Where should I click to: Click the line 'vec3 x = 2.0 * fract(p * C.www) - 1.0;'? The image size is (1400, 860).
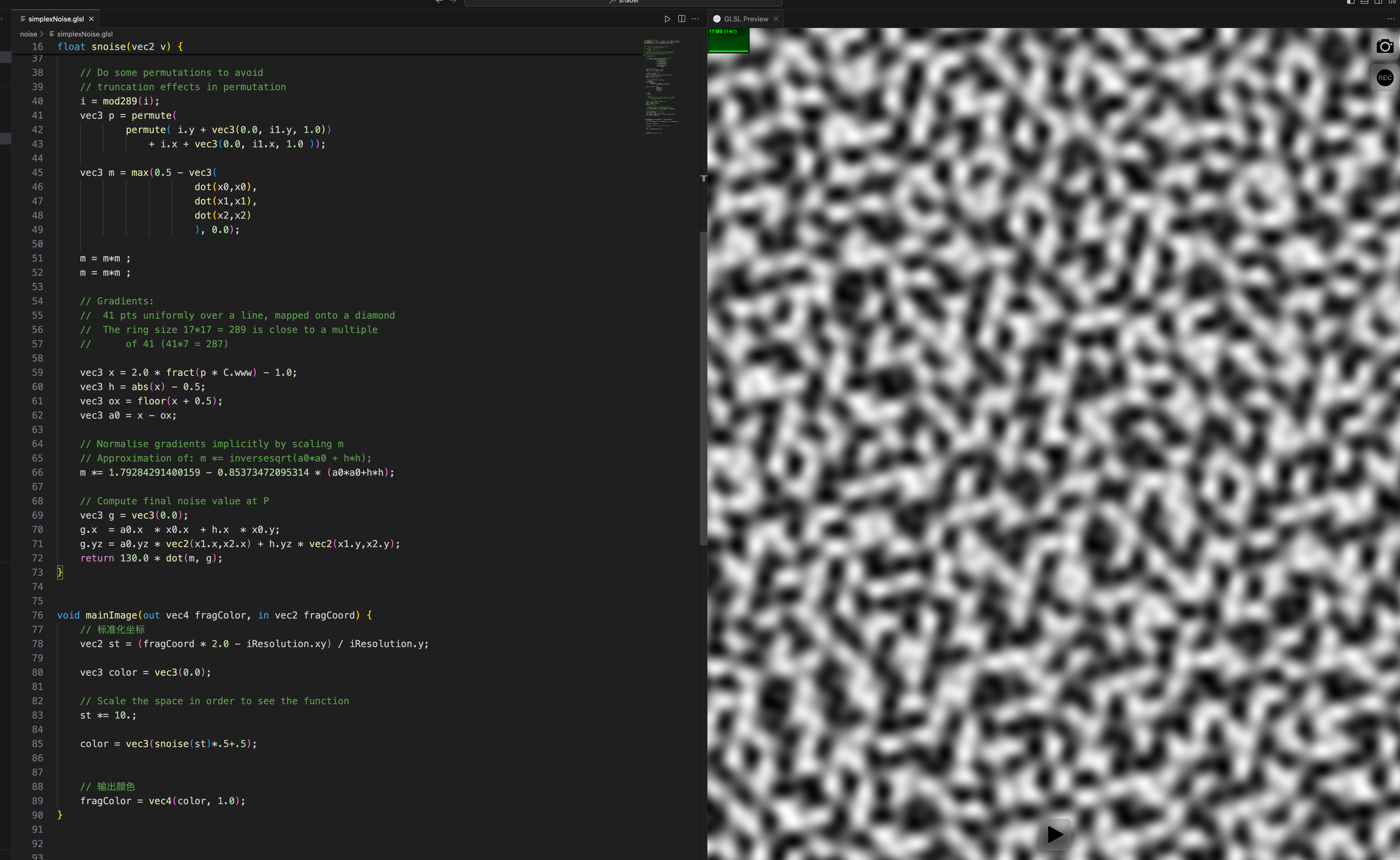189,373
